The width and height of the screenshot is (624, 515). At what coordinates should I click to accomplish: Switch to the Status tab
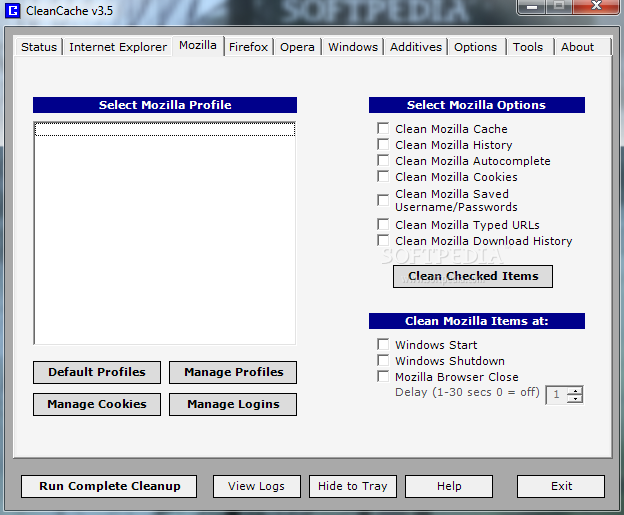point(39,47)
